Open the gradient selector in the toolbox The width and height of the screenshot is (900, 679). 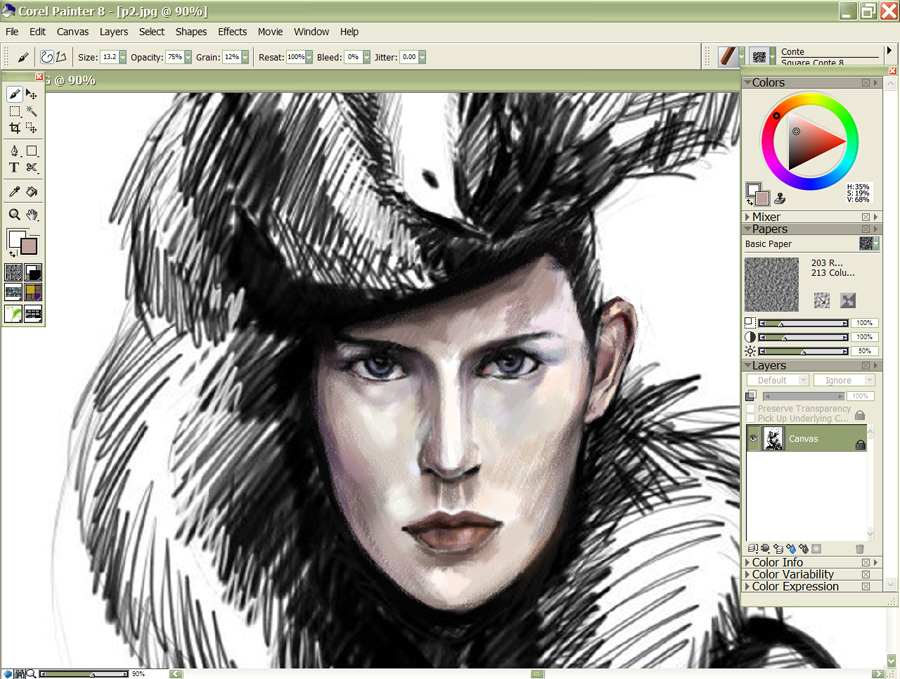pyautogui.click(x=33, y=272)
